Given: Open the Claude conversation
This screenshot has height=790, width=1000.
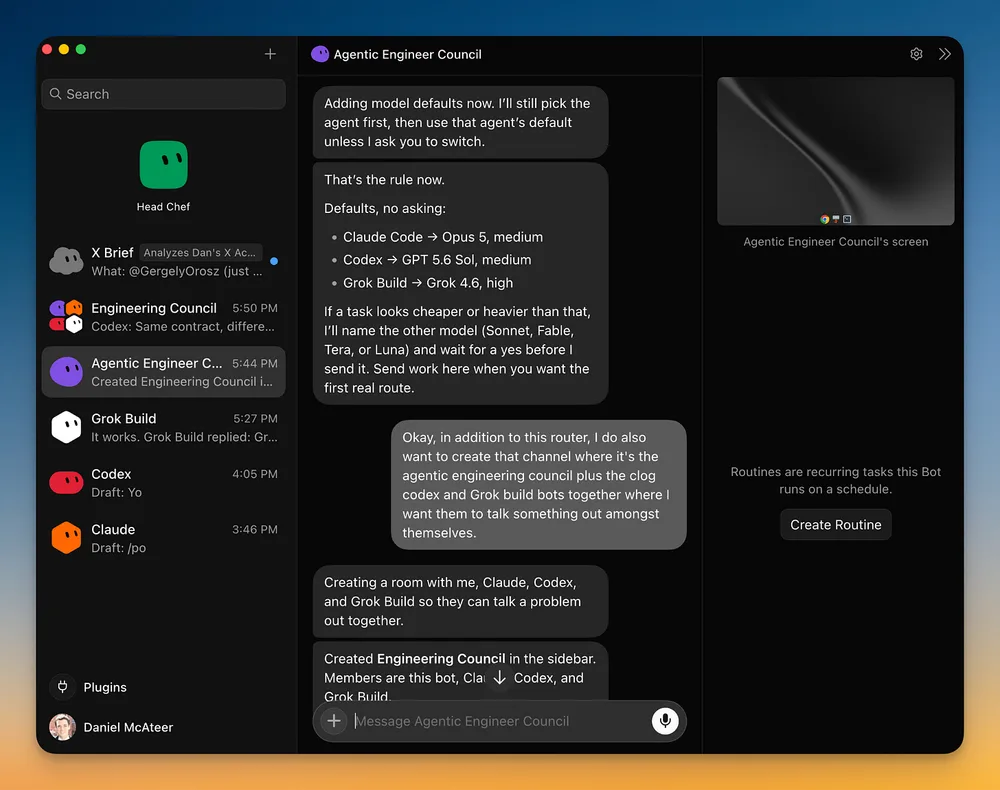Looking at the screenshot, I should point(163,539).
